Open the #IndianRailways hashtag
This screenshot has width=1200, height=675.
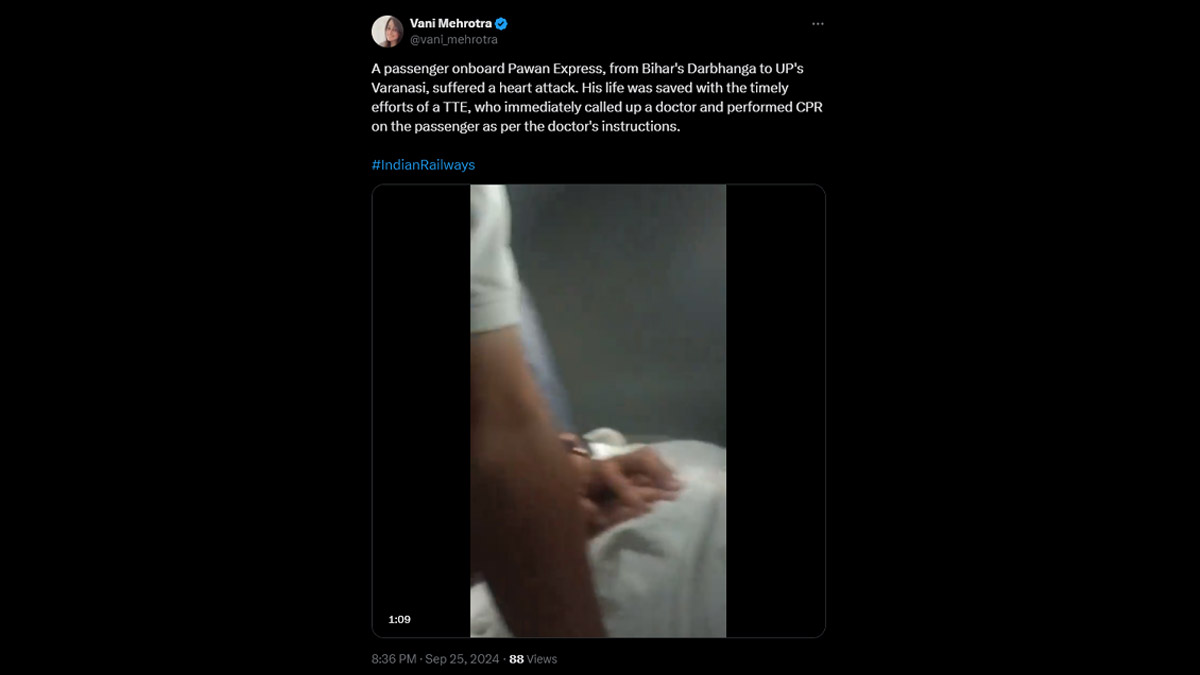[423, 164]
